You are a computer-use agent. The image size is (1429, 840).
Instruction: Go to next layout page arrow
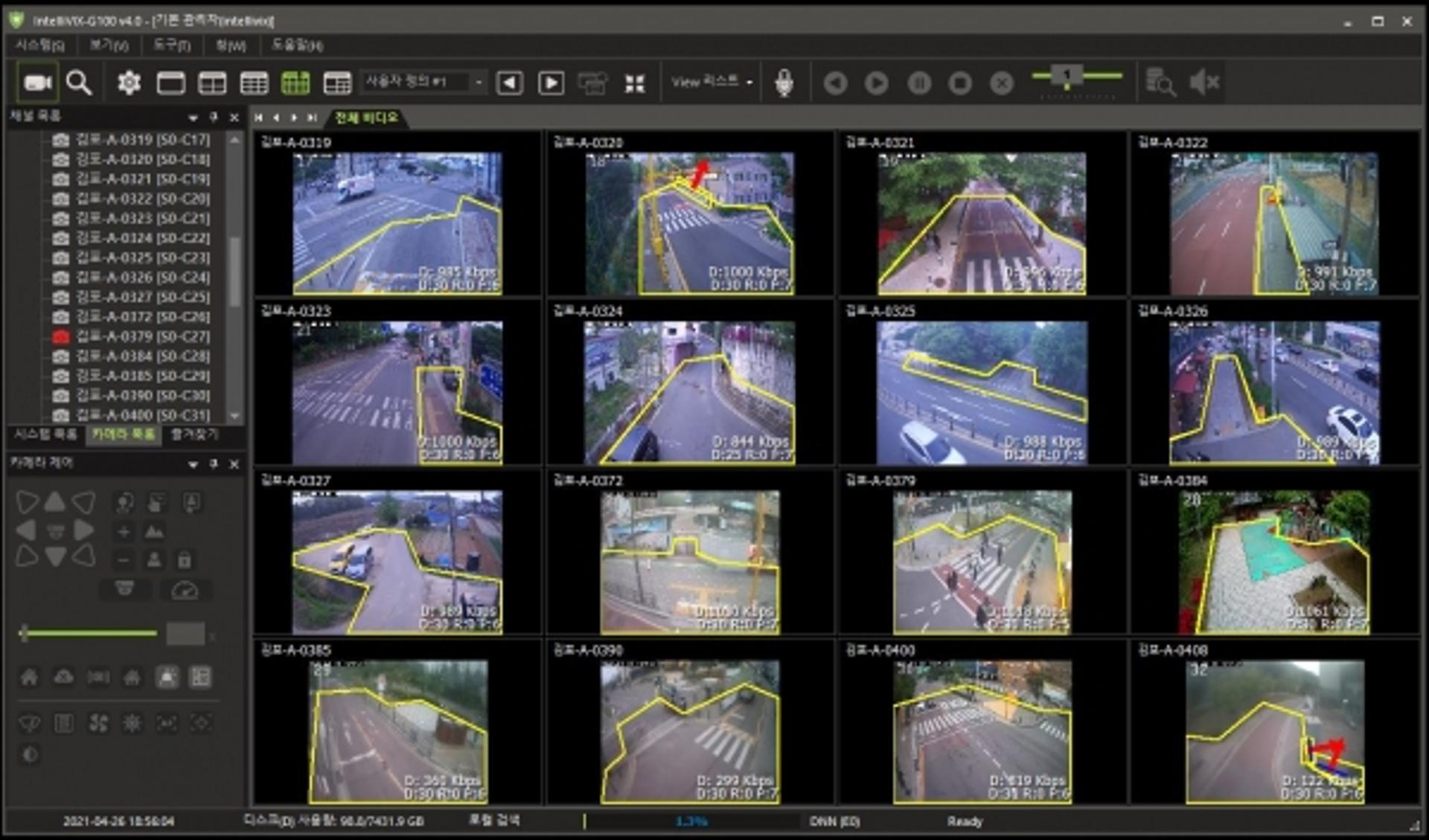click(551, 83)
